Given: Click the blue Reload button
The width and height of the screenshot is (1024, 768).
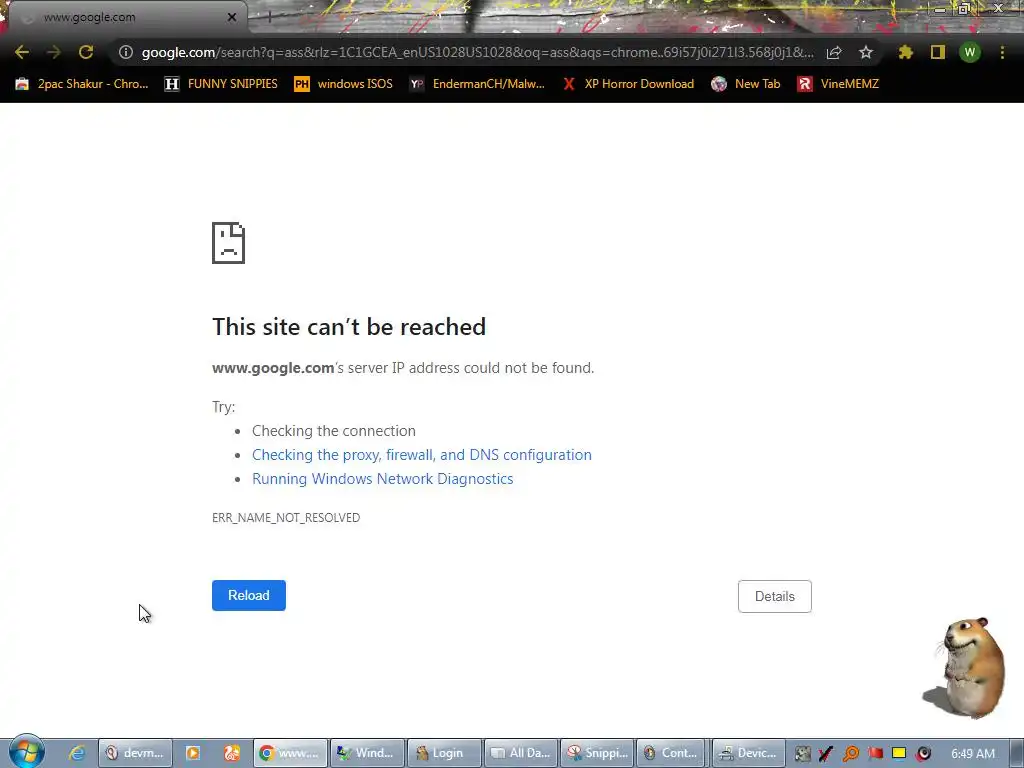Looking at the screenshot, I should (x=249, y=596).
